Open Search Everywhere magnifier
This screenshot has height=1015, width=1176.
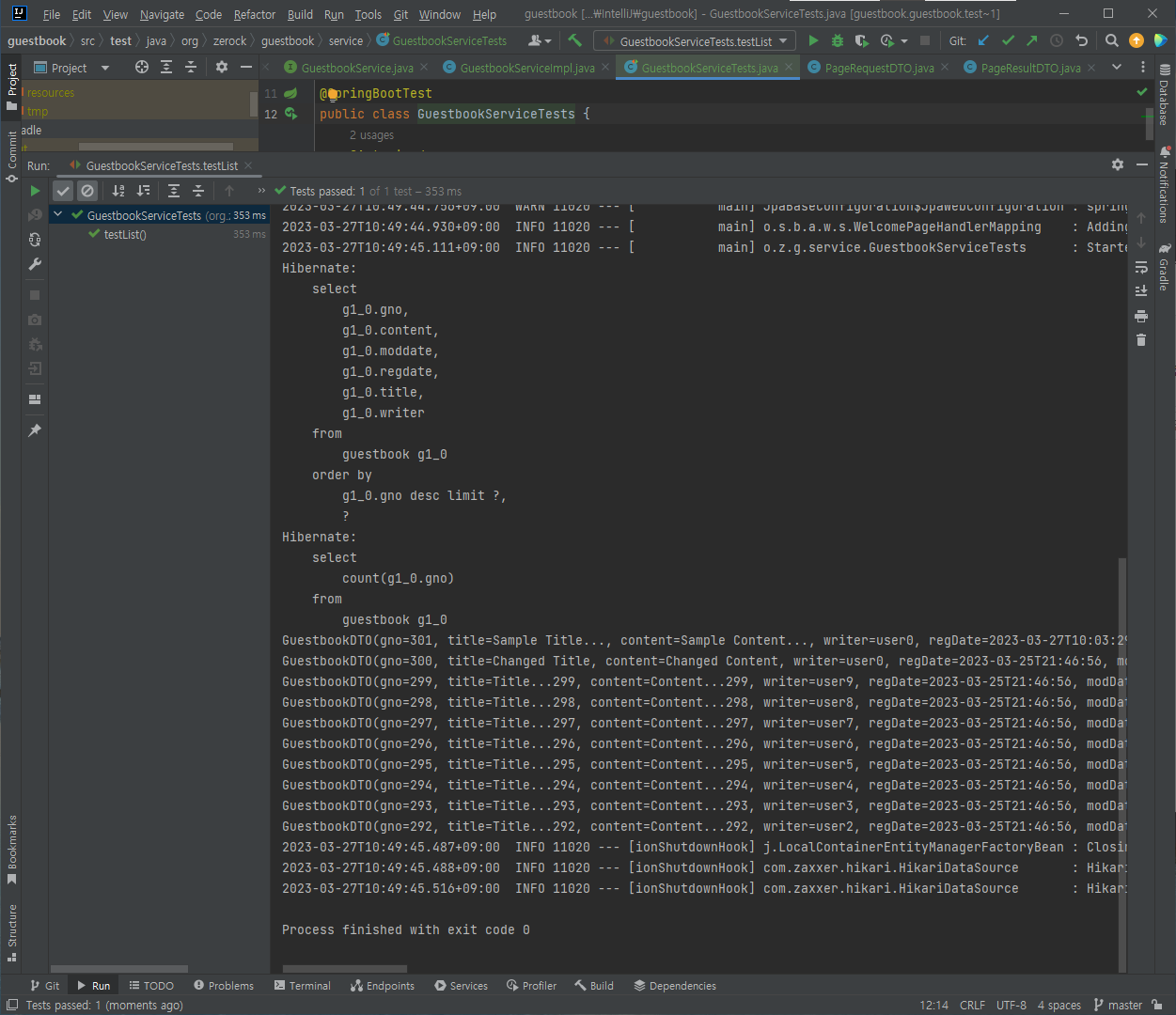pos(1111,40)
